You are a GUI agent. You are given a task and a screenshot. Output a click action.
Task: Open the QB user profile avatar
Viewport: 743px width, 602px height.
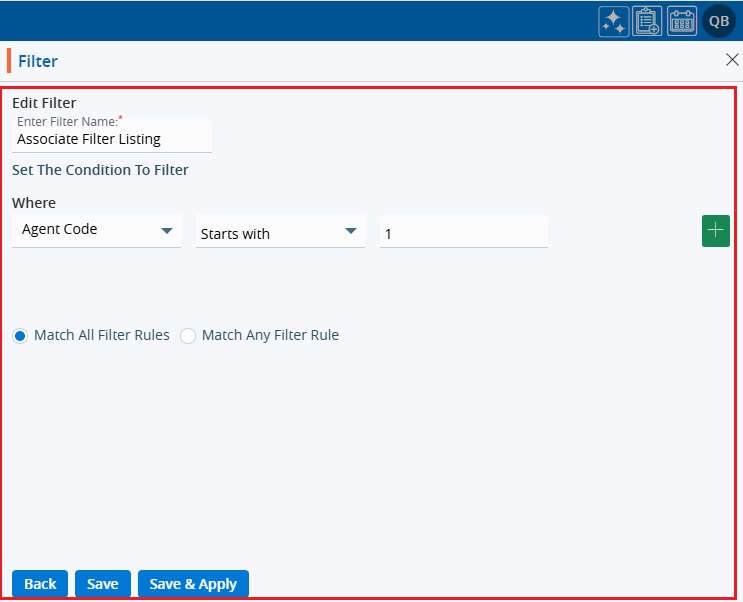click(x=719, y=21)
